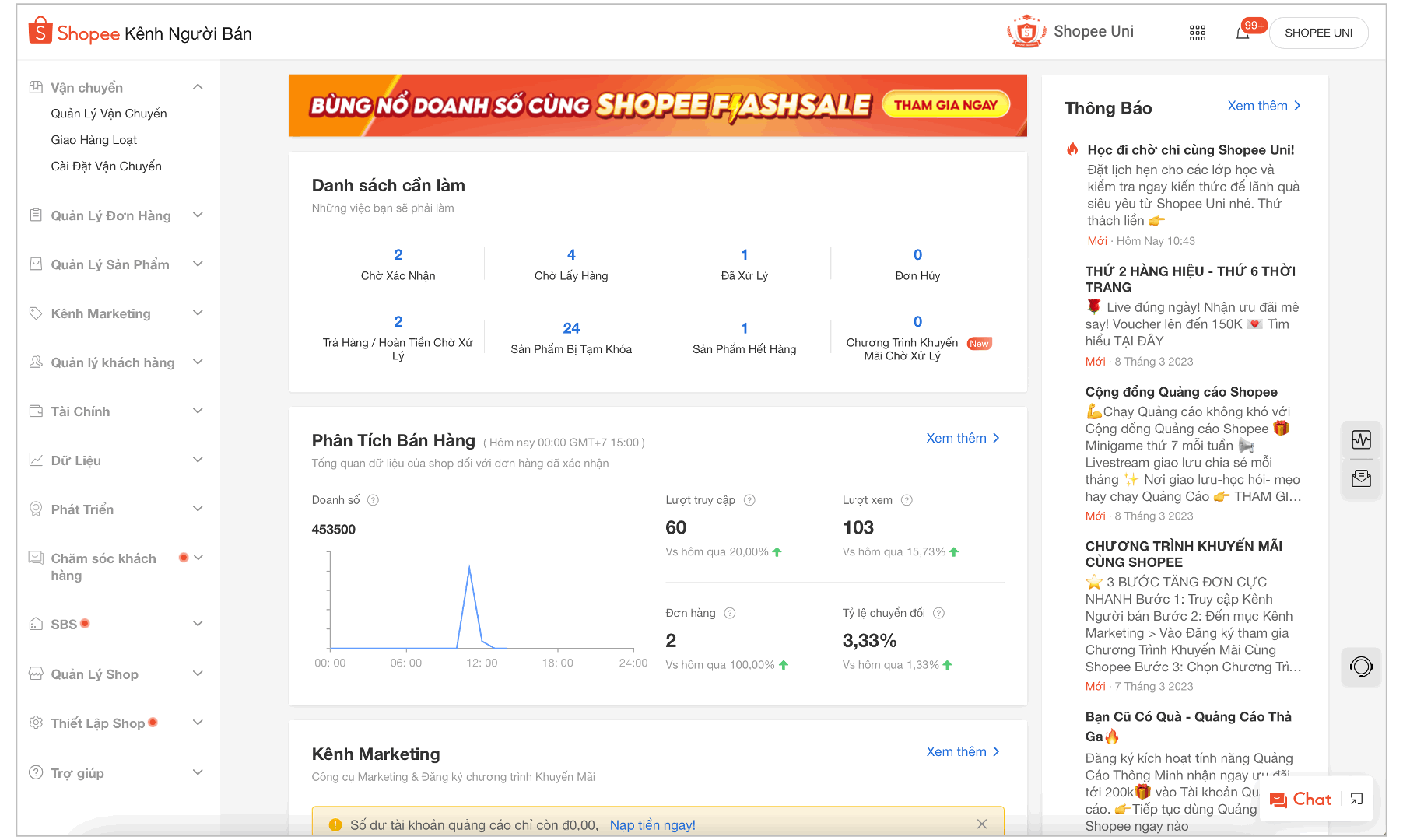The width and height of the screenshot is (1403, 840).
Task: Click the THAM GIA NGAY banner button
Action: point(945,105)
